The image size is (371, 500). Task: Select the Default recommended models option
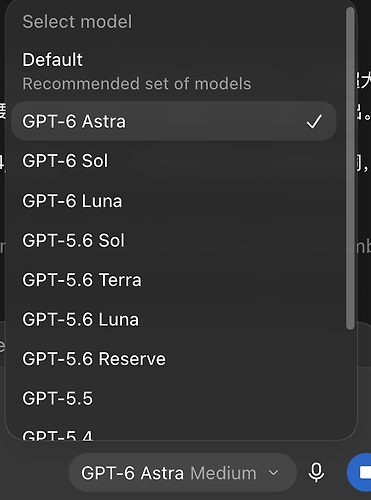tap(174, 71)
